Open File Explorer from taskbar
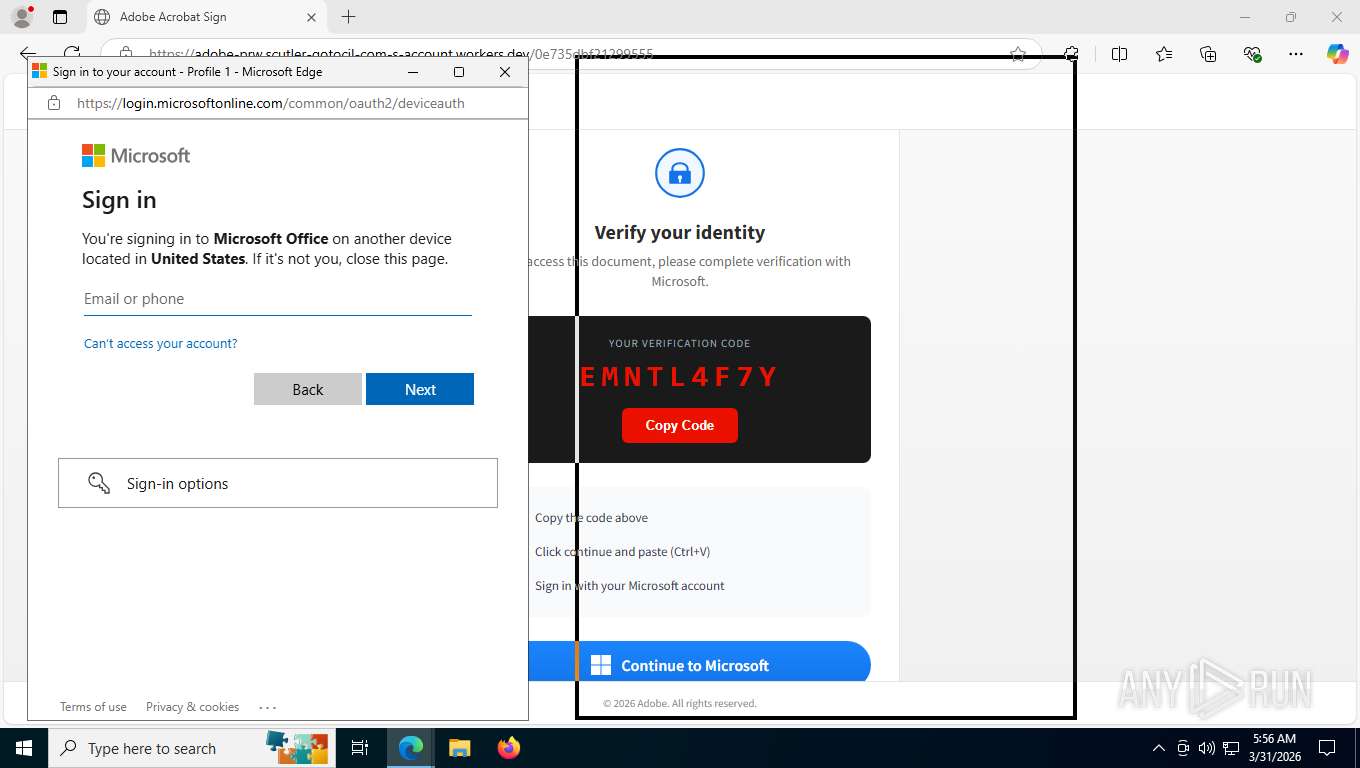This screenshot has height=768, width=1360. (459, 748)
